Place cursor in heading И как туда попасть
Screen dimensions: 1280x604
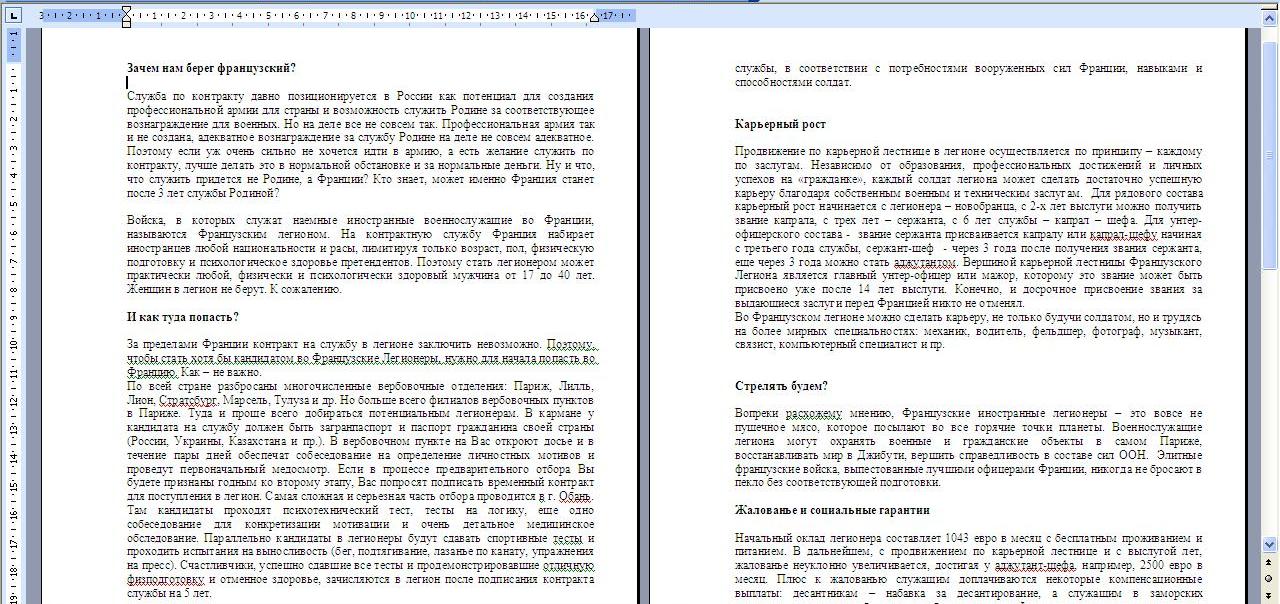(x=186, y=313)
